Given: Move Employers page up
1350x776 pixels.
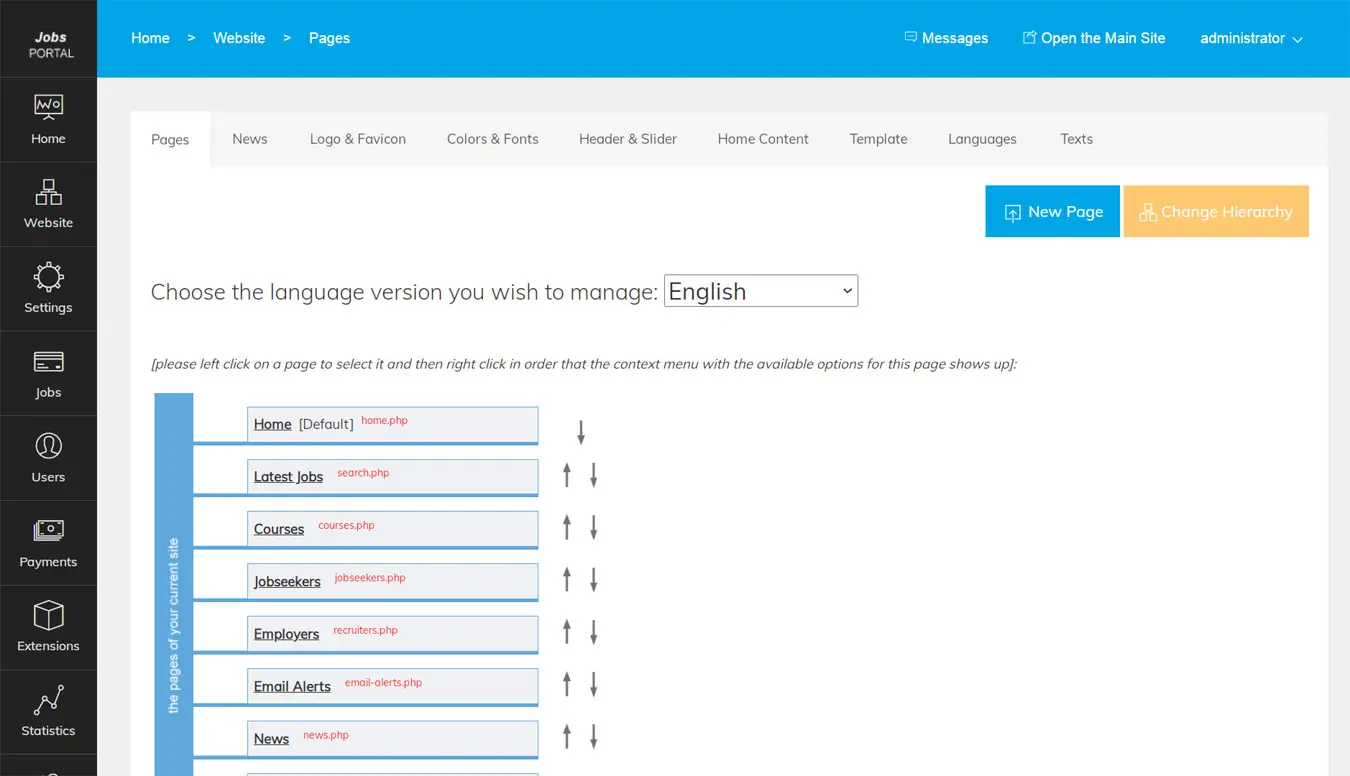Looking at the screenshot, I should coord(567,632).
